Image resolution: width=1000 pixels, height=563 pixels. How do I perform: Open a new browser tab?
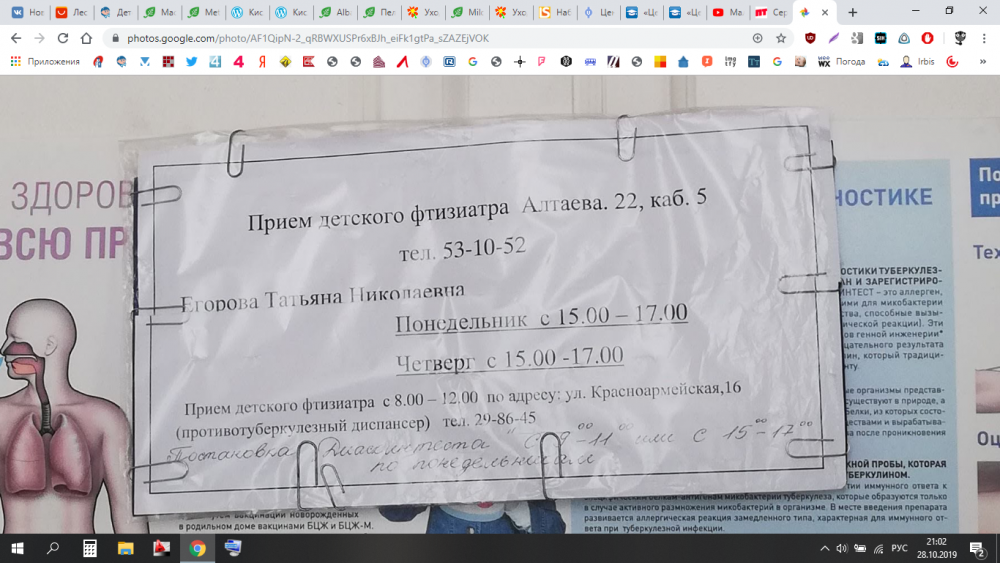click(x=852, y=12)
